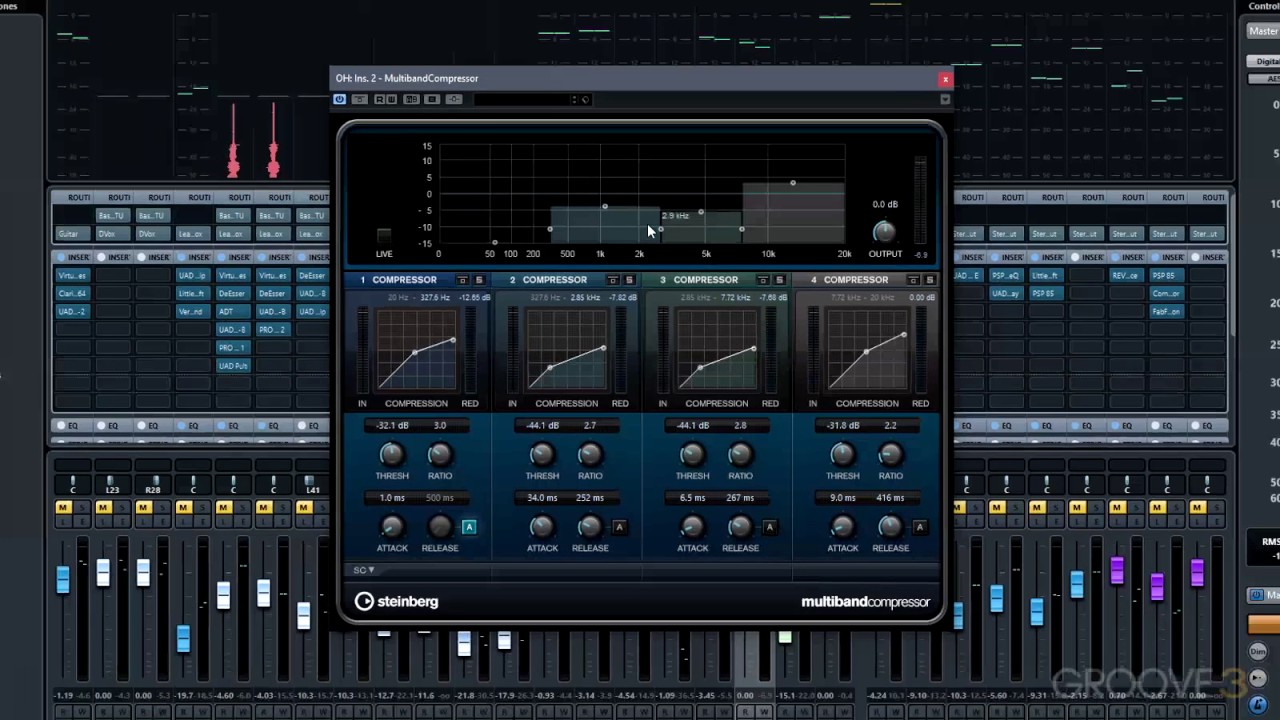The width and height of the screenshot is (1280, 720).
Task: Click band 1 RATIO knob
Action: pyautogui.click(x=440, y=455)
